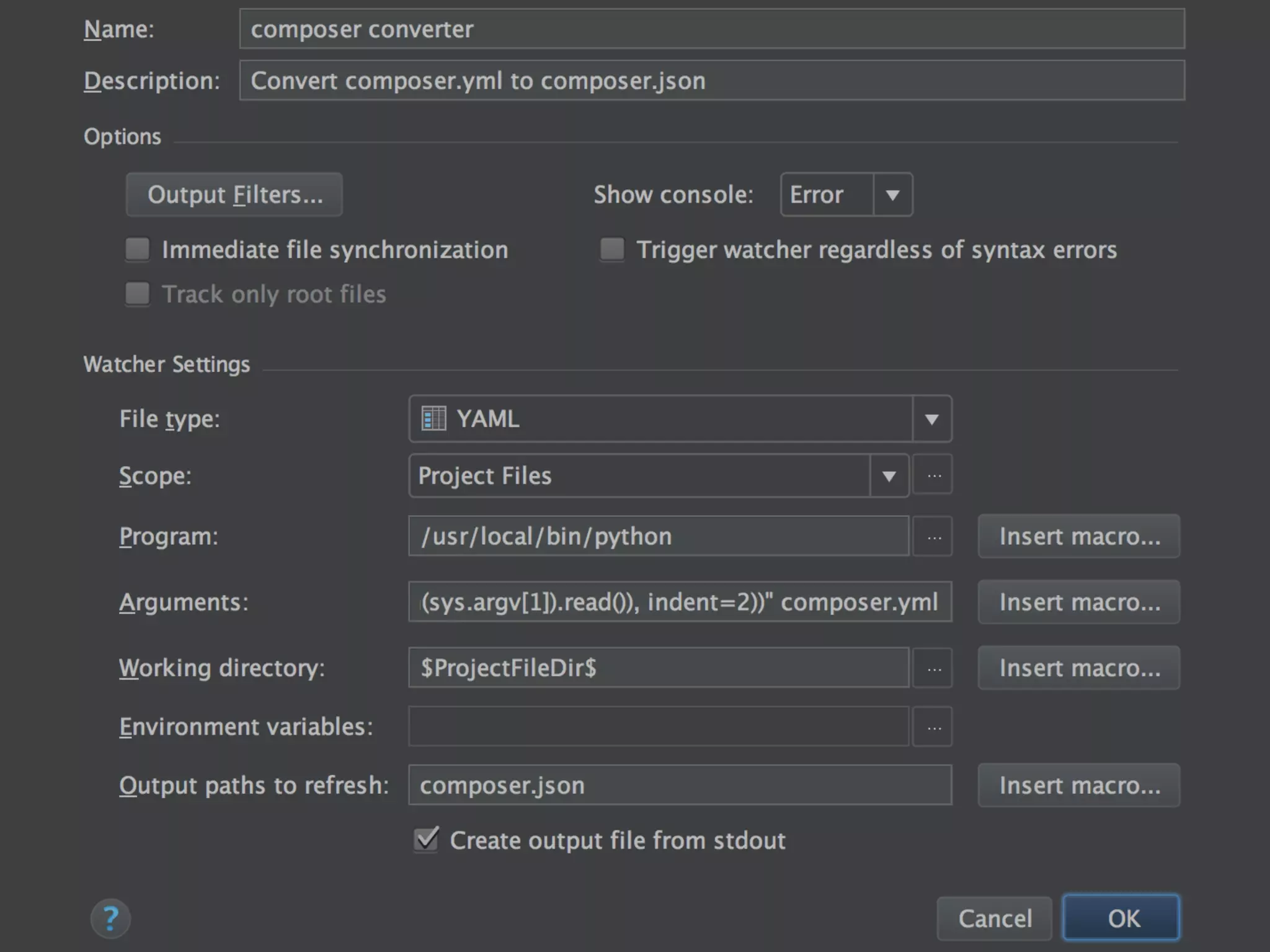Click the browse ellipsis next to Working directory
The width and height of the screenshot is (1270, 952).
[933, 668]
